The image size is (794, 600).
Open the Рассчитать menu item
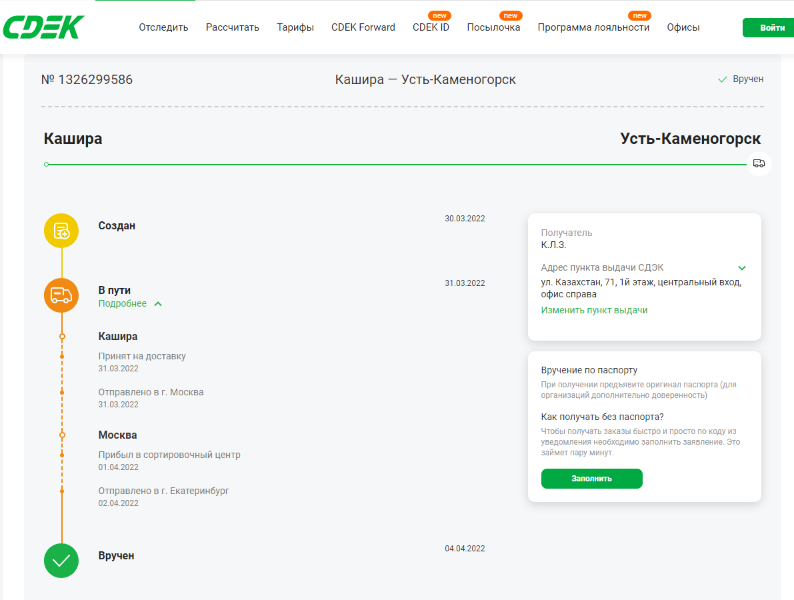[x=232, y=27]
